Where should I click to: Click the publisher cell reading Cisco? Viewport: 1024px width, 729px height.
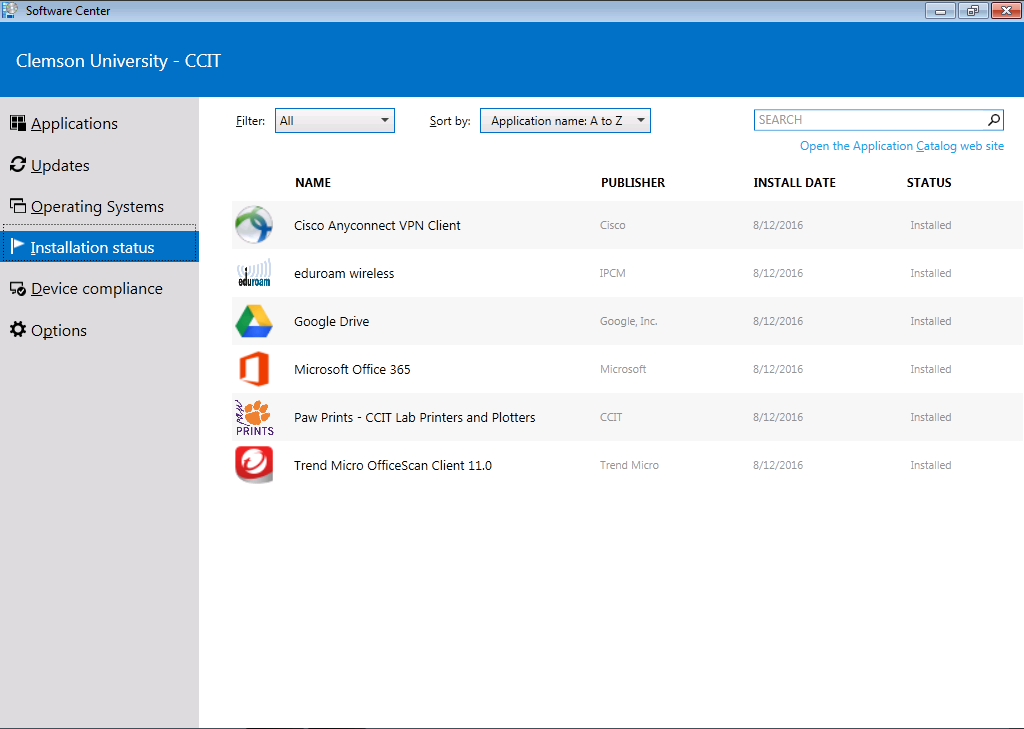pyautogui.click(x=613, y=225)
